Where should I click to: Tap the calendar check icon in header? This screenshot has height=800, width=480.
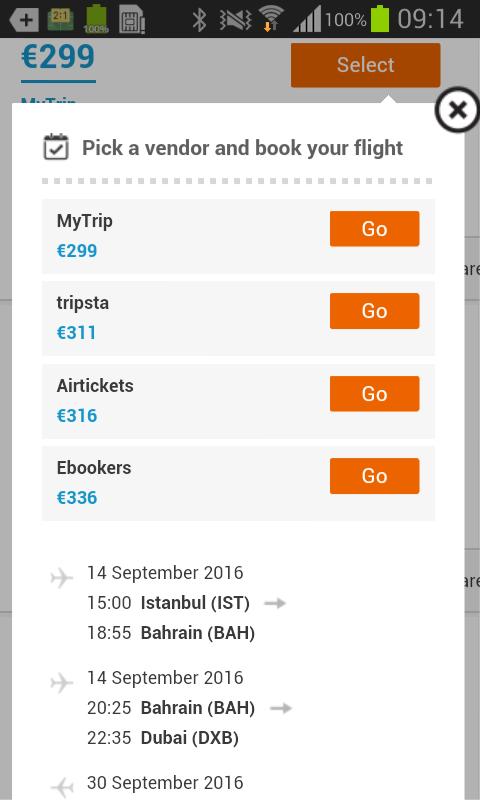[x=56, y=147]
